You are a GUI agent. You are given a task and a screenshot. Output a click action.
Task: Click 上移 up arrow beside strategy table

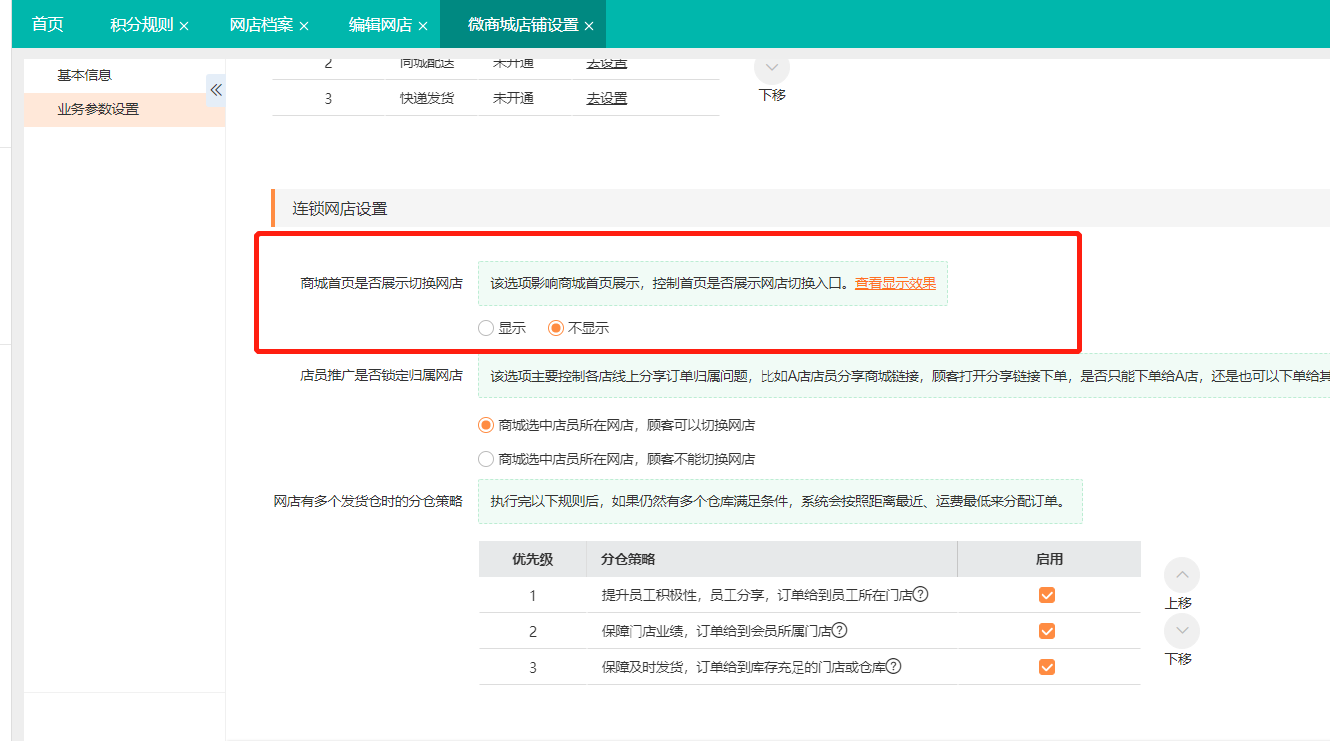tap(1182, 575)
